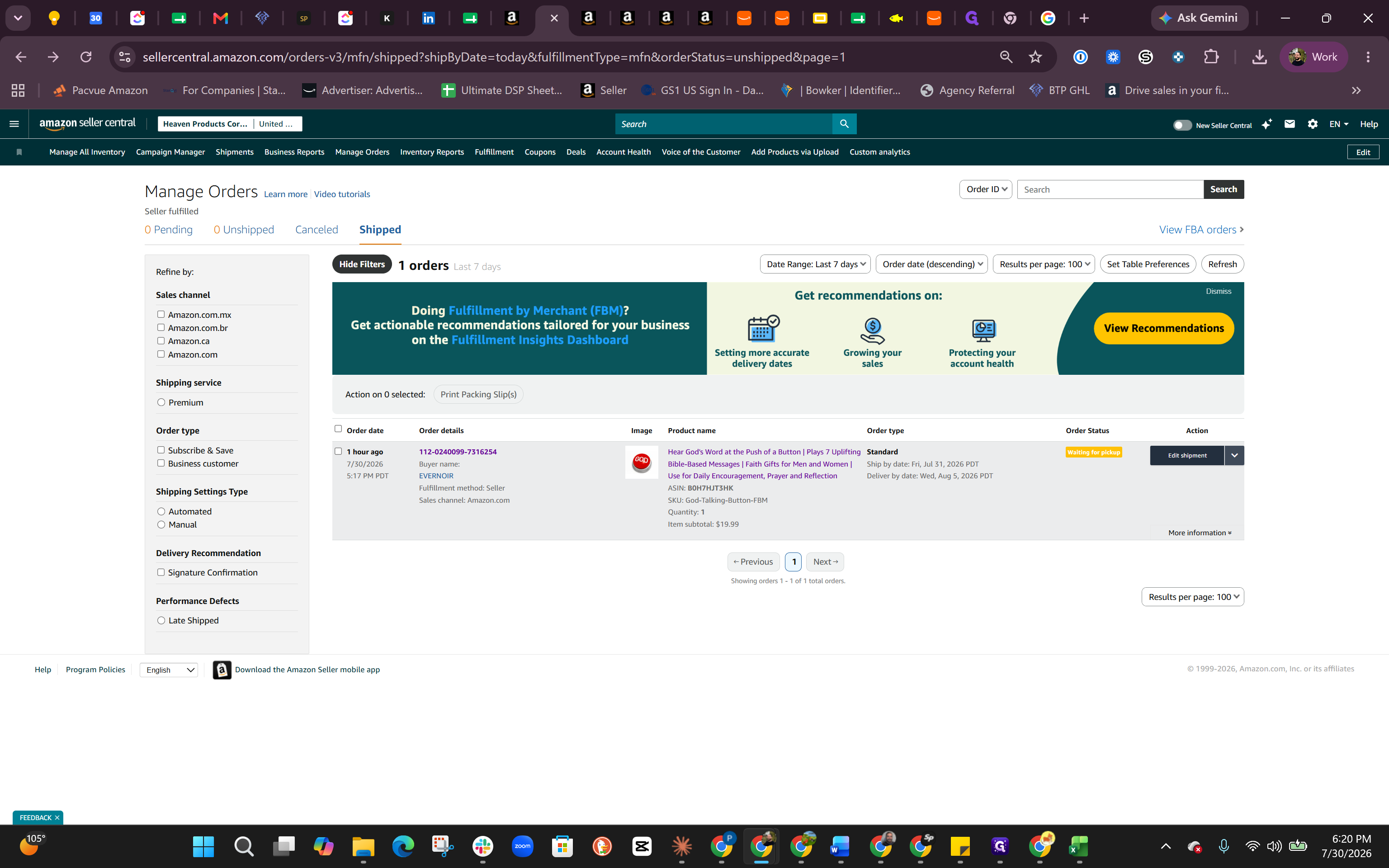Check the Amazon.com.br sales channel
The image size is (1389, 868).
(161, 328)
